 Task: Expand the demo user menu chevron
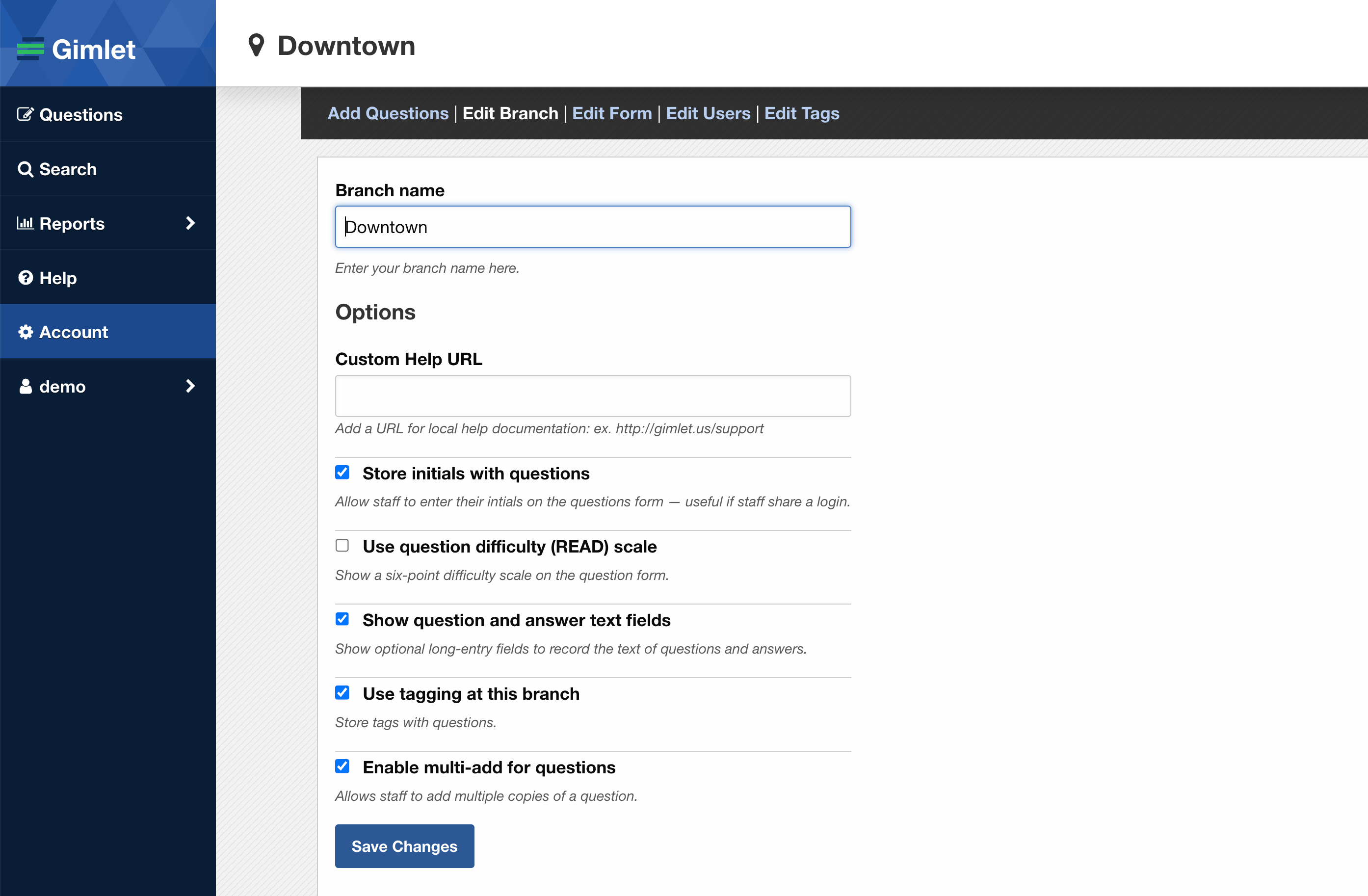[x=190, y=386]
